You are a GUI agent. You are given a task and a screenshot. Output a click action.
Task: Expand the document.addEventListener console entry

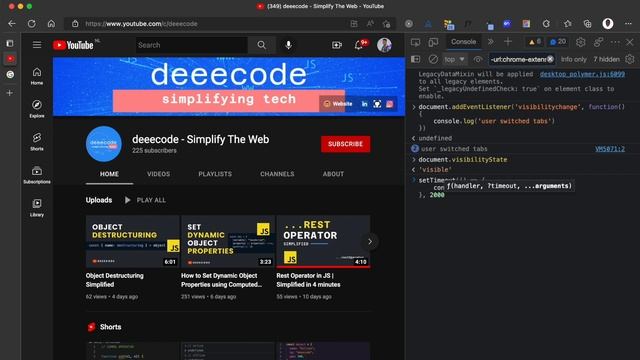tap(413, 107)
